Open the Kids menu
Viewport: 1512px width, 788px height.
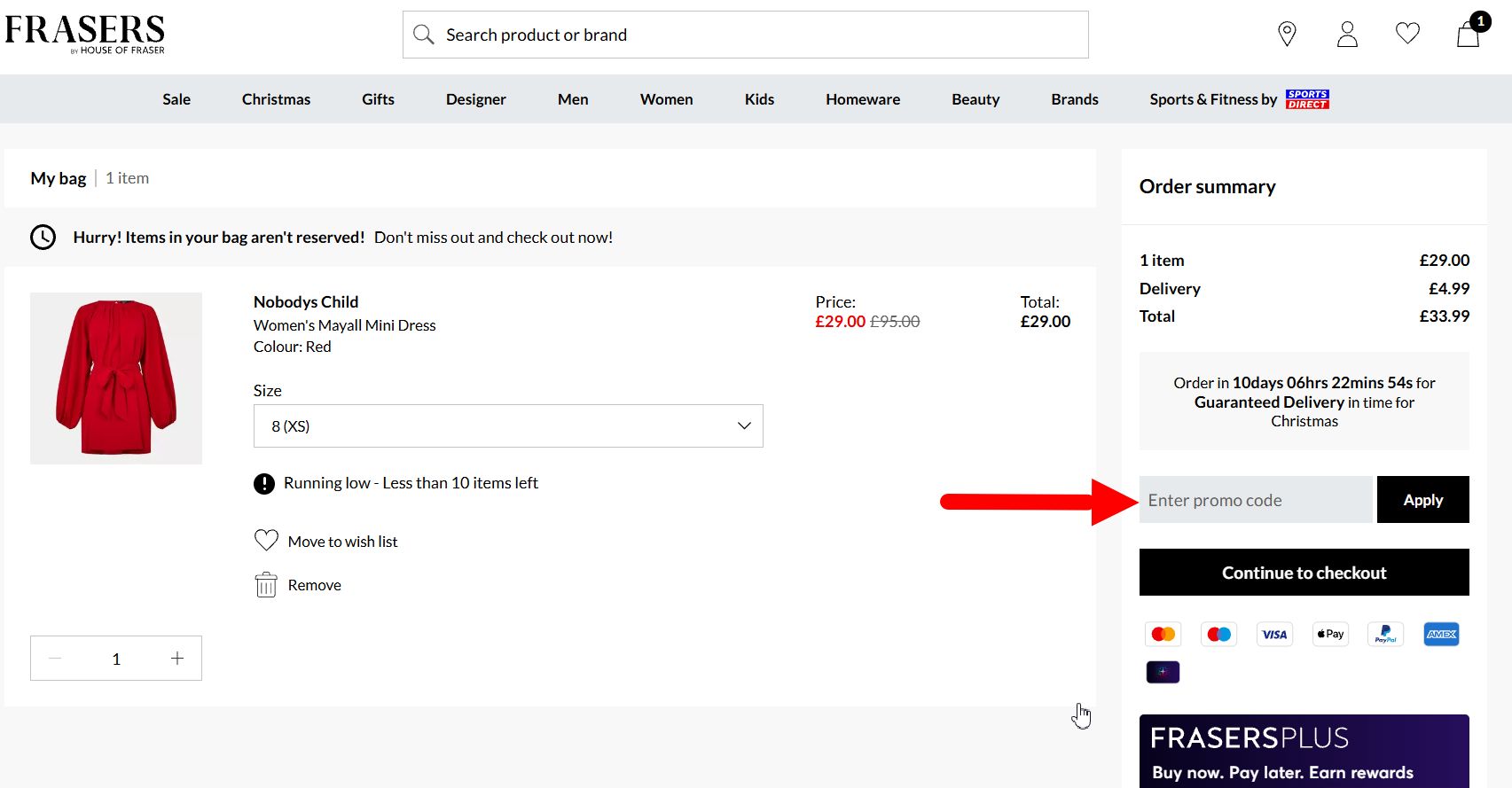click(x=759, y=99)
